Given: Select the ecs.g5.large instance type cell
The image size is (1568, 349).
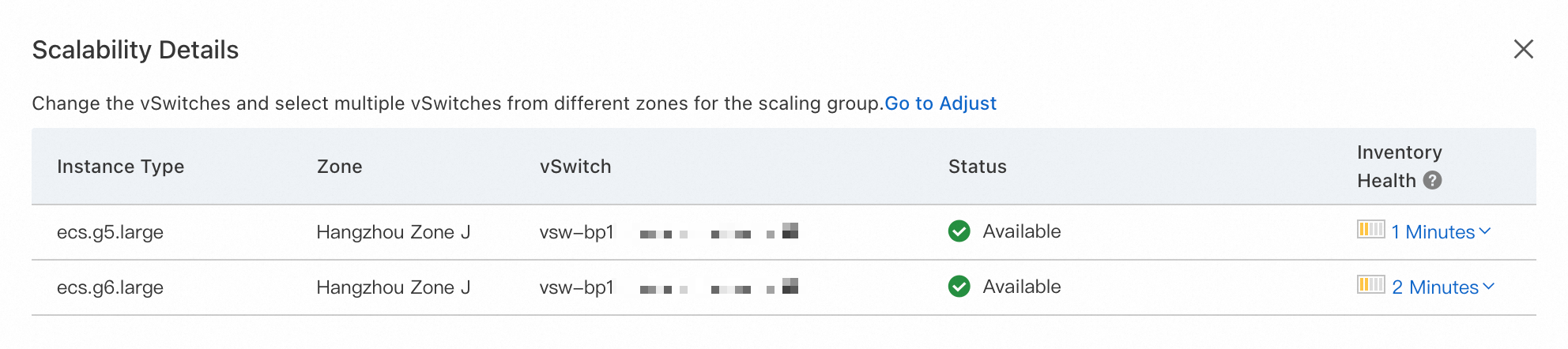Looking at the screenshot, I should (110, 232).
